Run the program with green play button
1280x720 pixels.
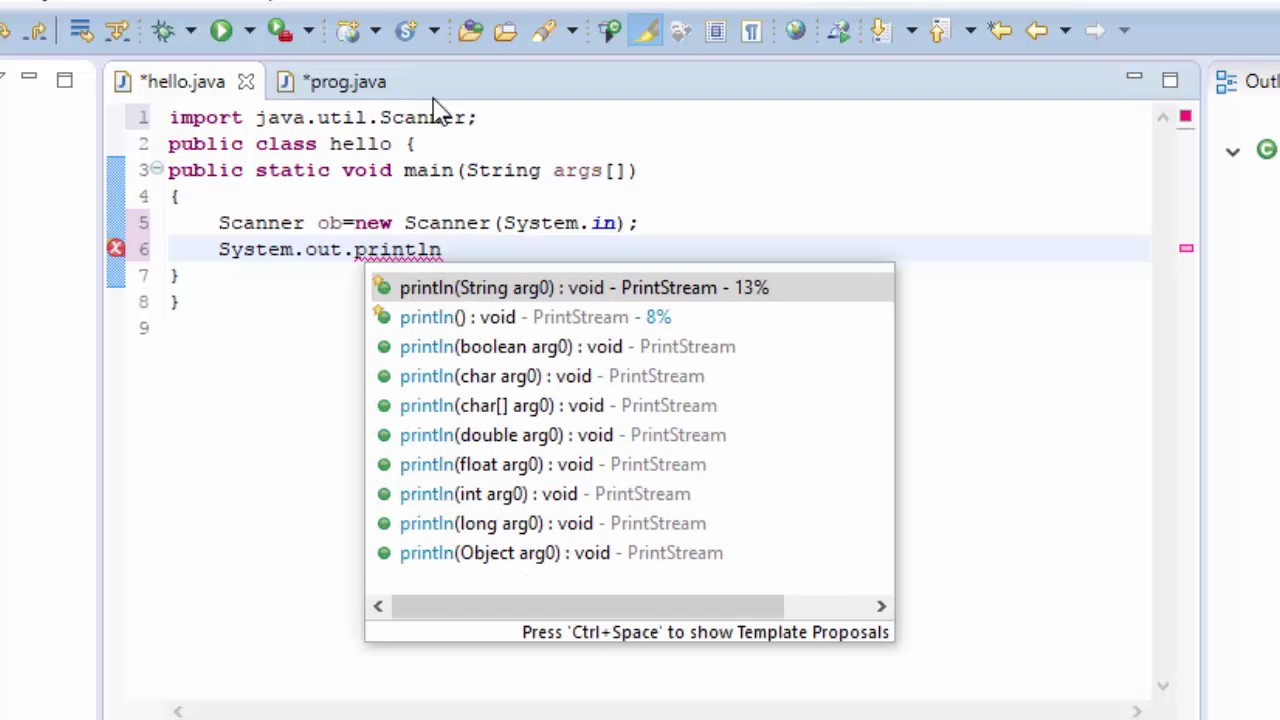pyautogui.click(x=221, y=31)
